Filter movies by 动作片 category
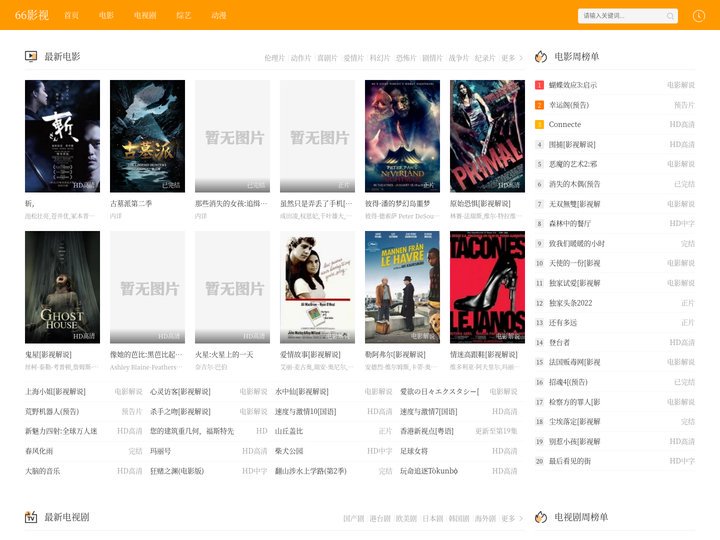Viewport: 720px width, 540px height. point(300,58)
